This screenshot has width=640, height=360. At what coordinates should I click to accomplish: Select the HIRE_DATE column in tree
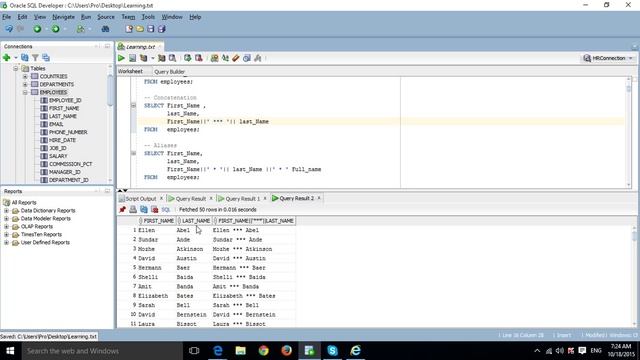(x=62, y=140)
